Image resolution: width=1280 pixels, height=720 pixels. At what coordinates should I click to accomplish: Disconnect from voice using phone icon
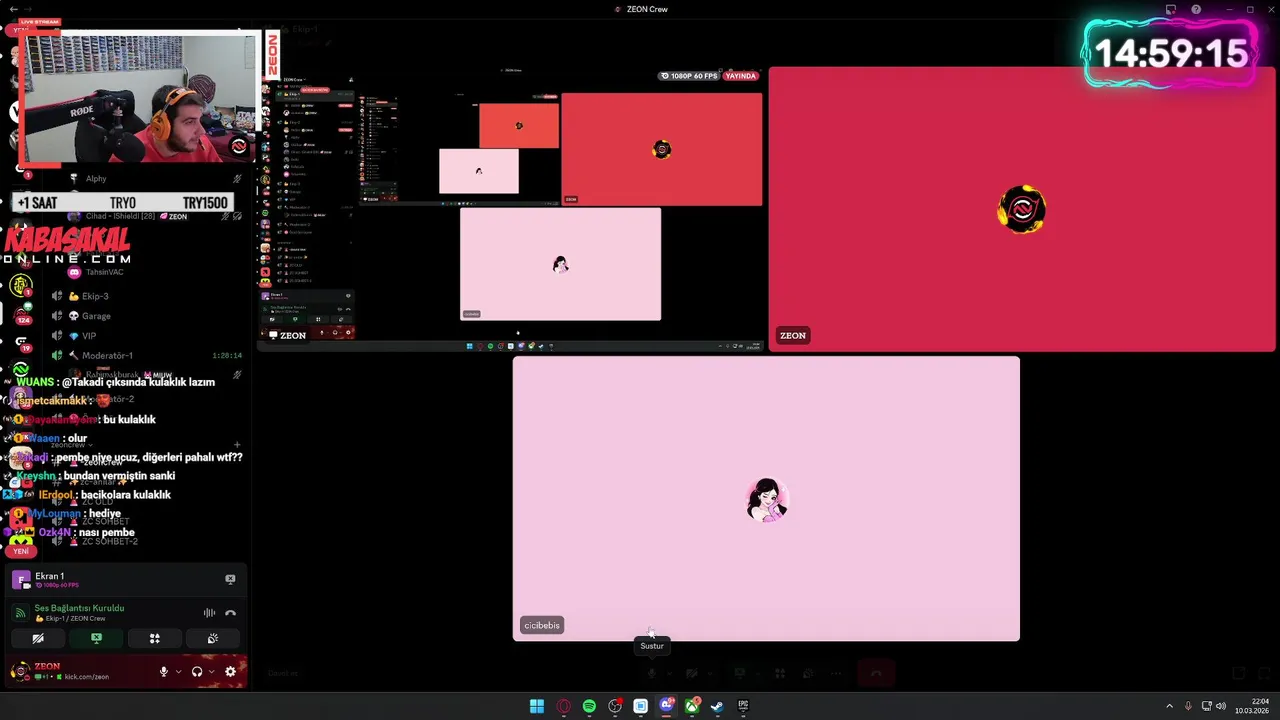pyautogui.click(x=230, y=613)
